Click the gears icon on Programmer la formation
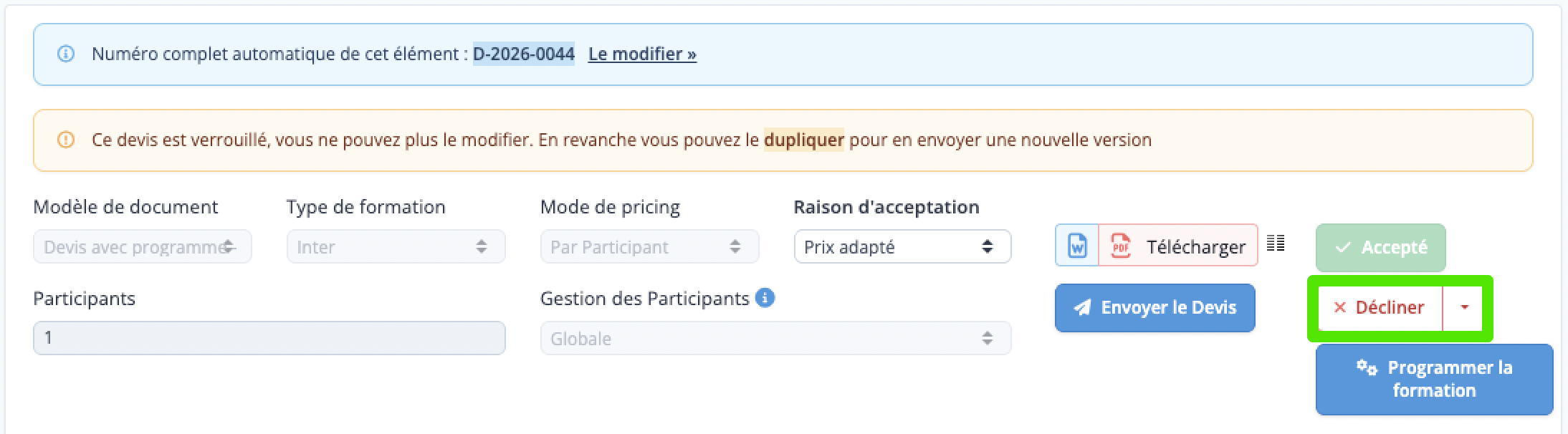This screenshot has height=434, width=1568. 1367,367
